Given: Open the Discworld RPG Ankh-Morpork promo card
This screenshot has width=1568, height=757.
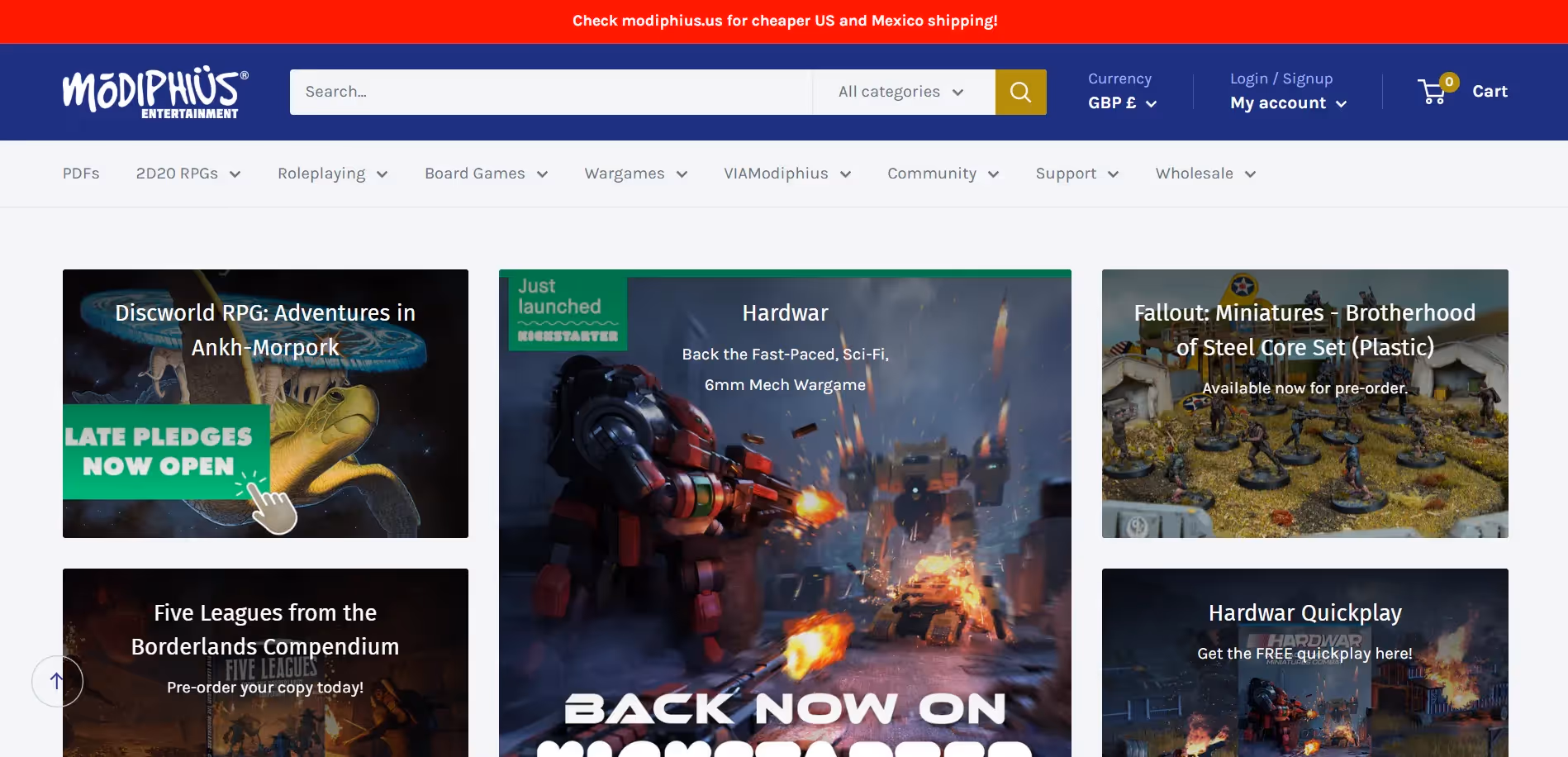Looking at the screenshot, I should click(x=265, y=403).
